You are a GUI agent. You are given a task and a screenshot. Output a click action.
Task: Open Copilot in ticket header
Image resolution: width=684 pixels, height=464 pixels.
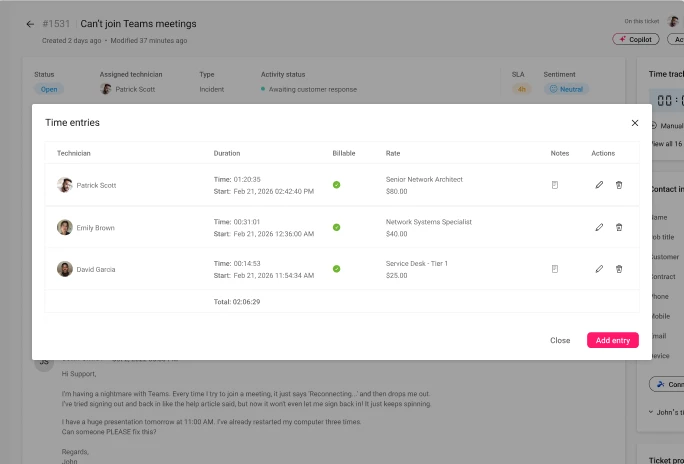coord(636,39)
